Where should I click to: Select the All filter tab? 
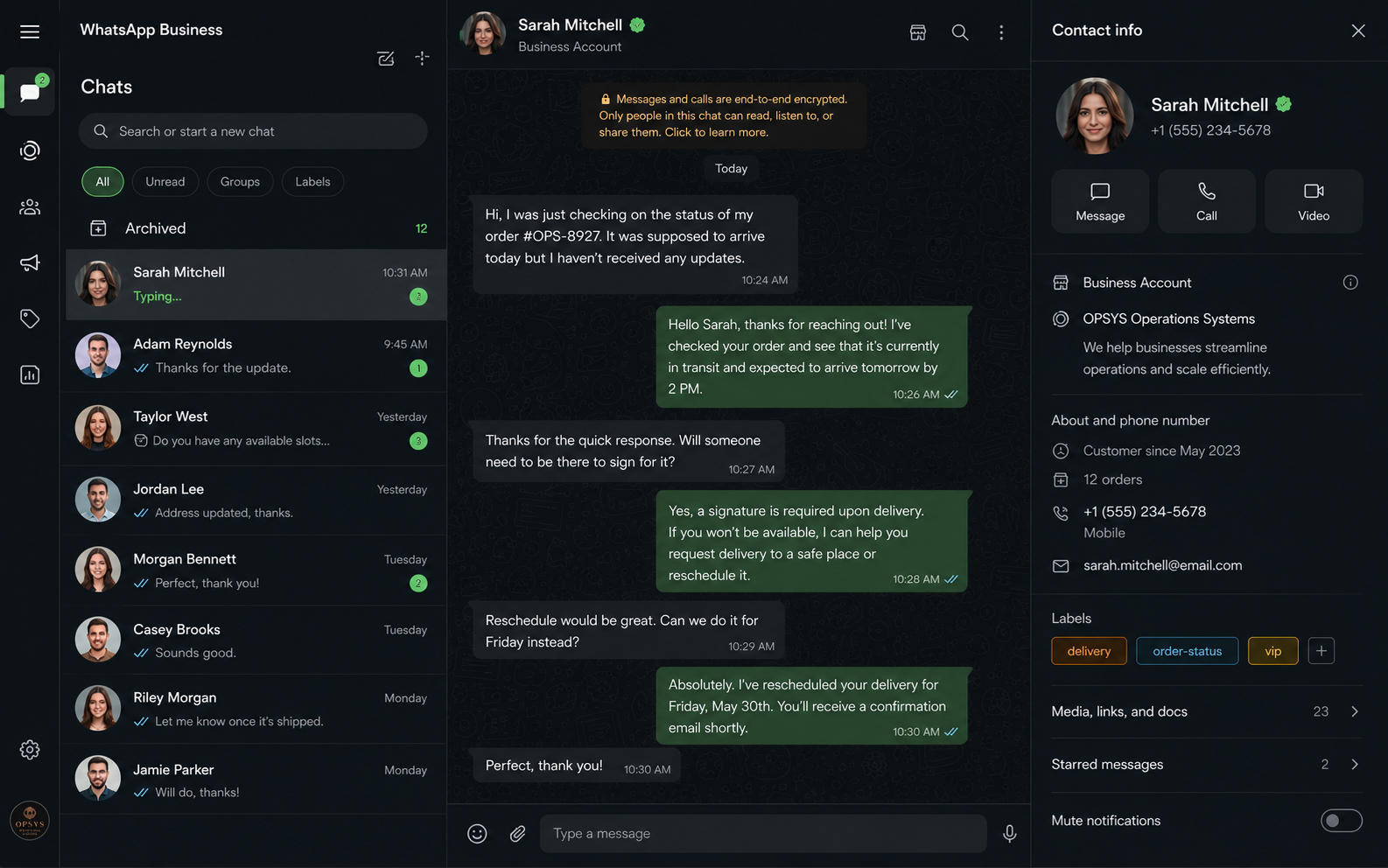102,182
